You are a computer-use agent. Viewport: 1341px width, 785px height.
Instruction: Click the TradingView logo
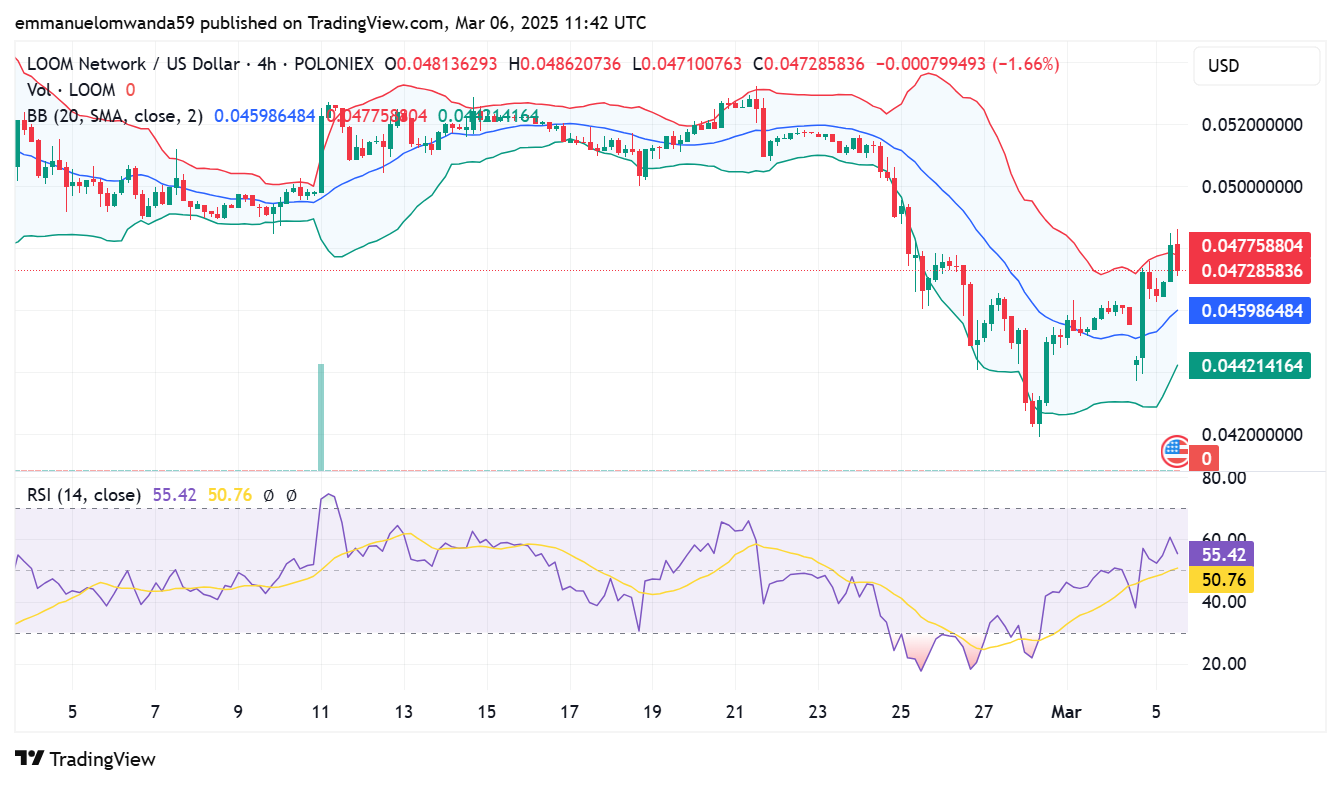[85, 759]
